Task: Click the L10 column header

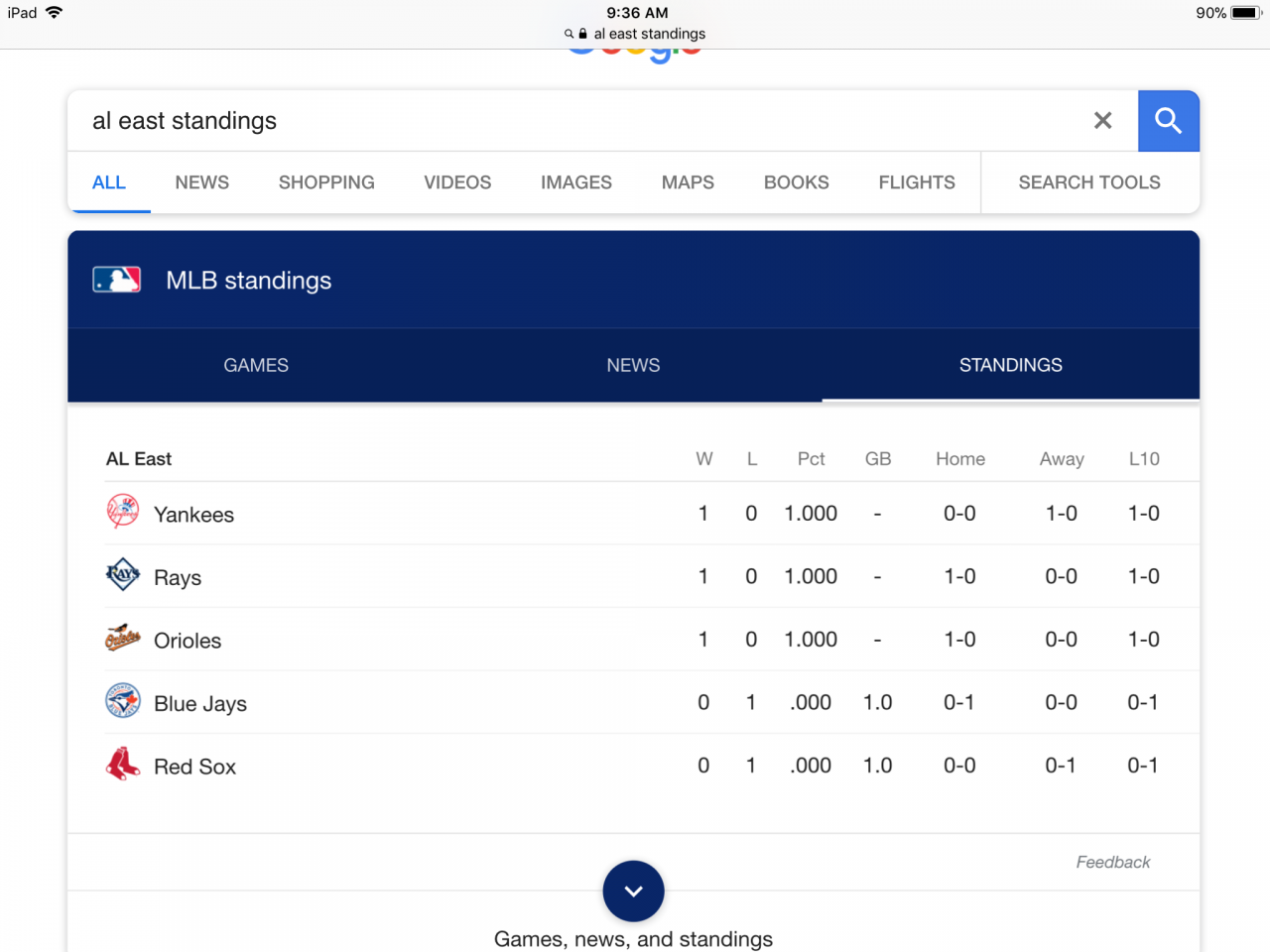Action: coord(1144,459)
